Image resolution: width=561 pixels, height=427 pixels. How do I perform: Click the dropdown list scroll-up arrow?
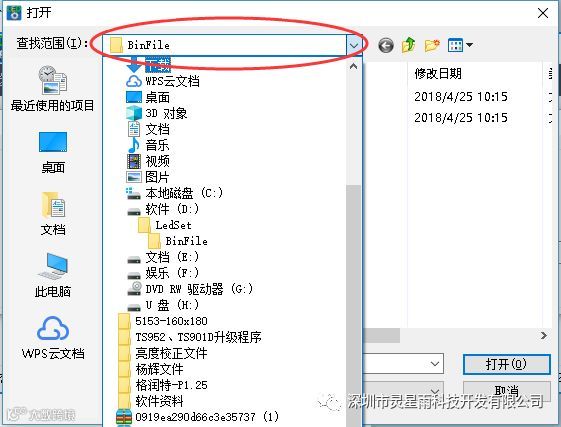tap(353, 67)
